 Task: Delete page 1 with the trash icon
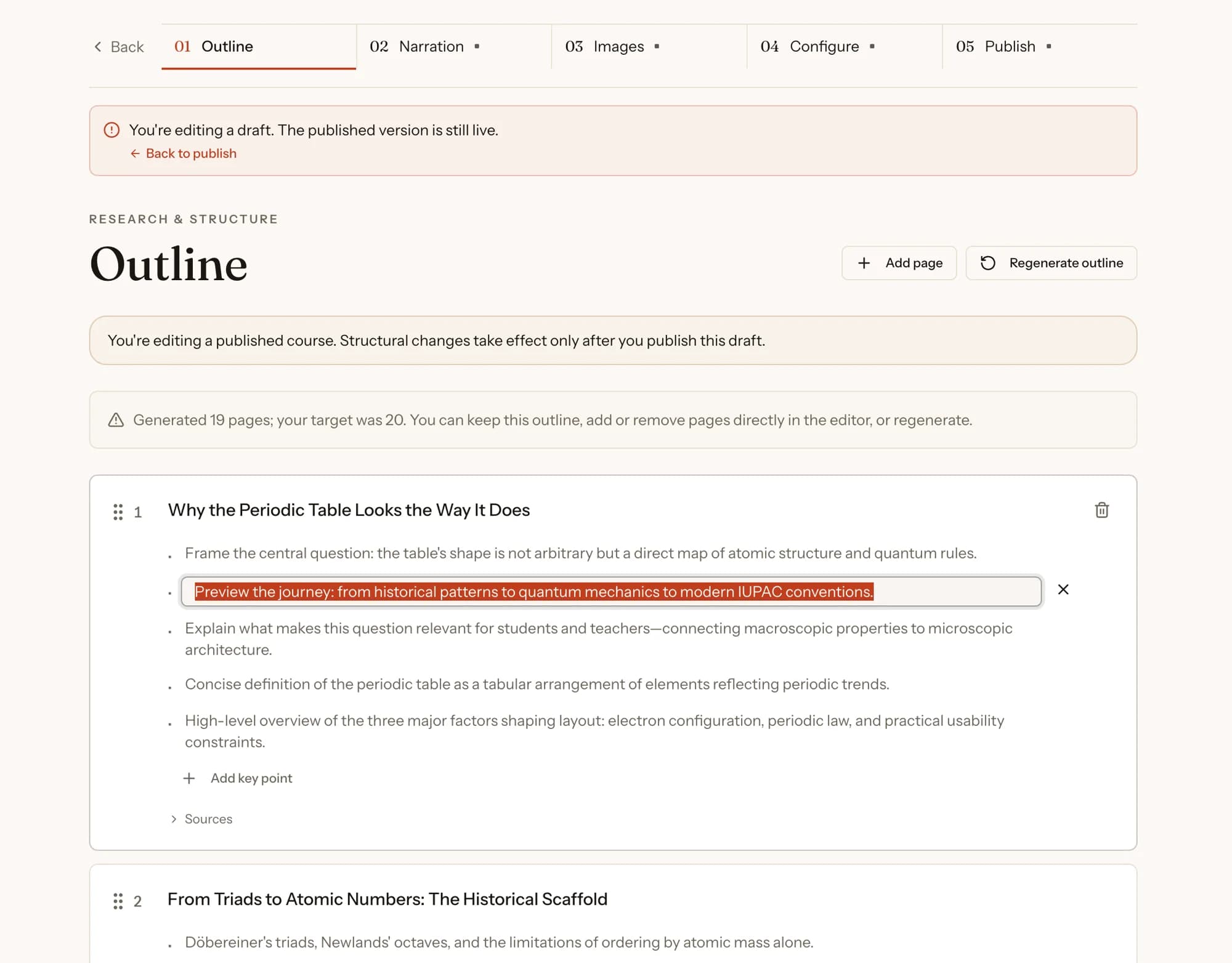click(1101, 510)
